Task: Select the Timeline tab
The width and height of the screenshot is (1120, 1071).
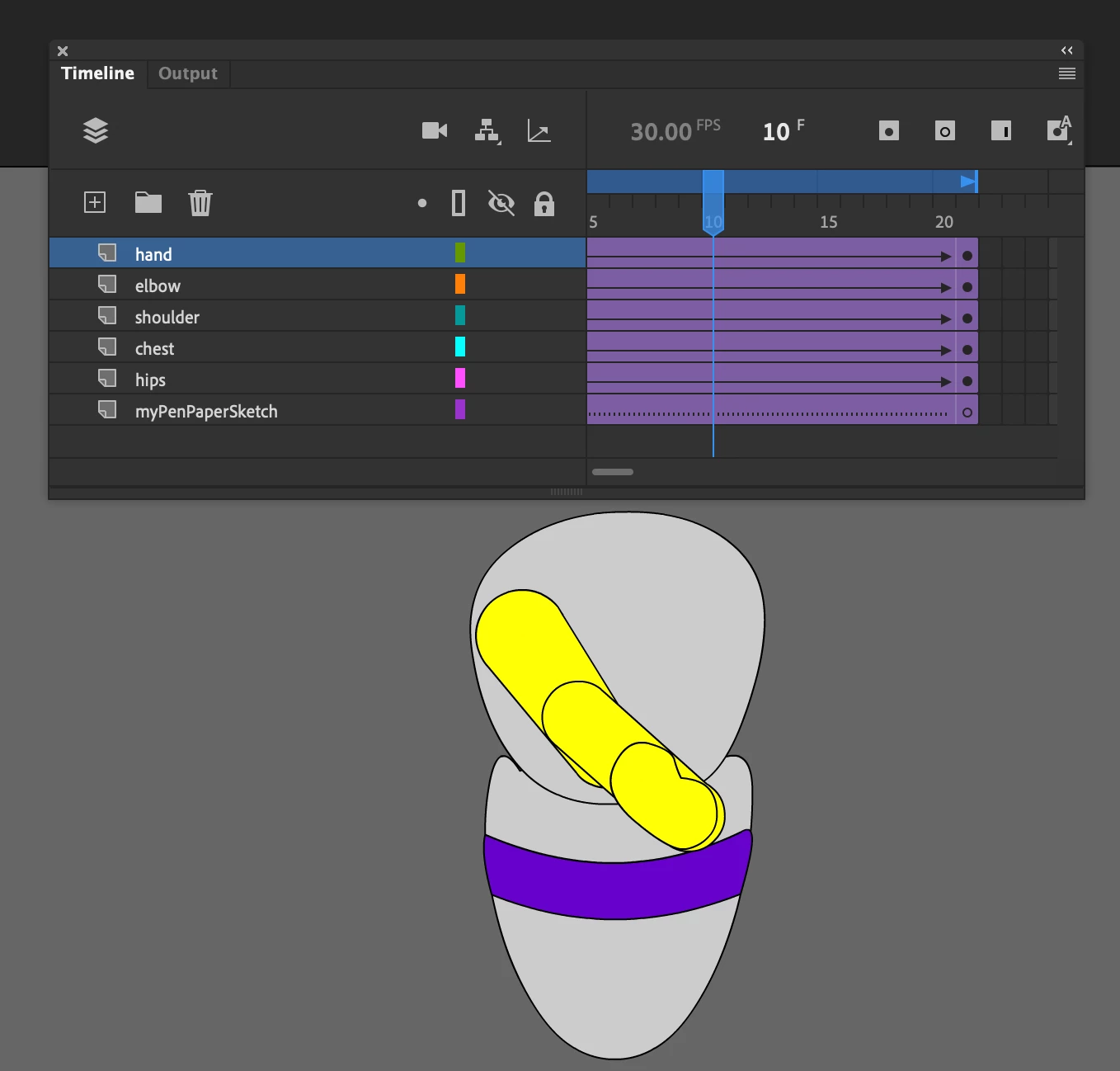Action: point(97,73)
